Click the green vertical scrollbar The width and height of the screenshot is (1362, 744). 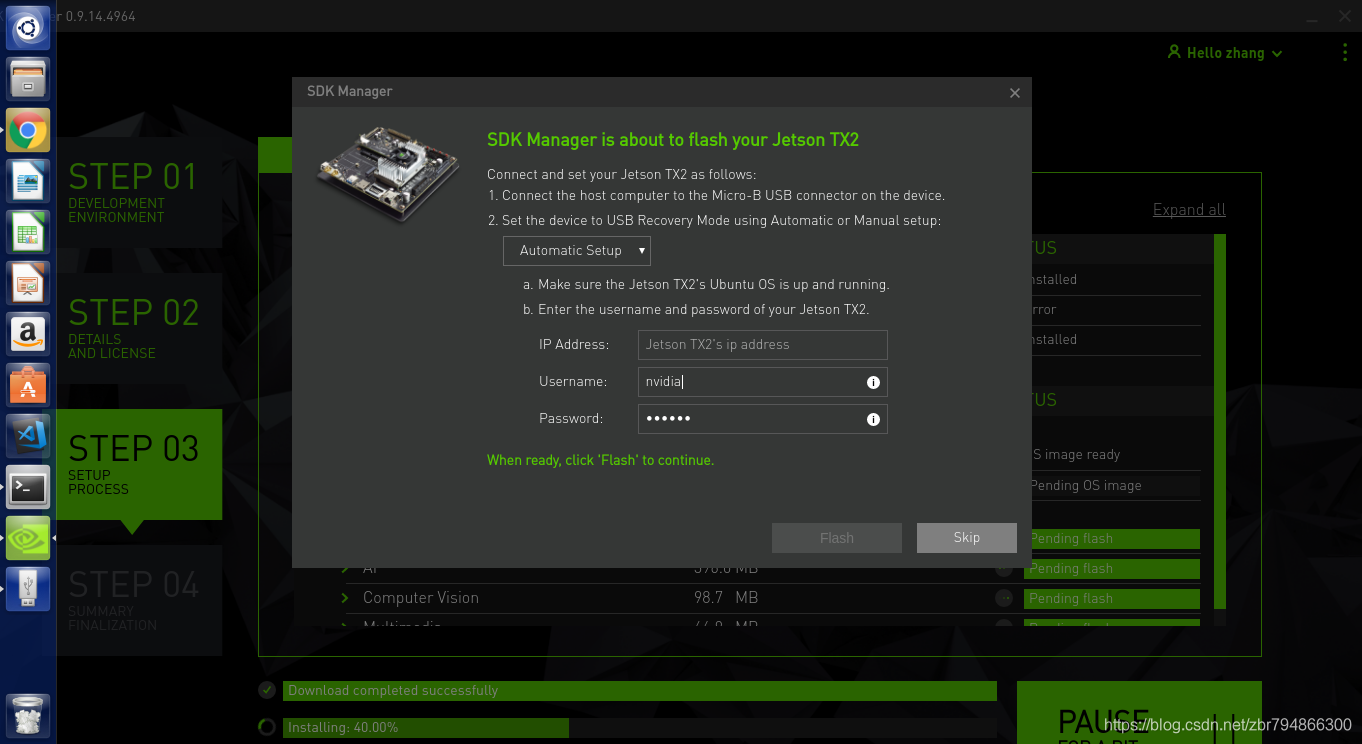[1220, 420]
